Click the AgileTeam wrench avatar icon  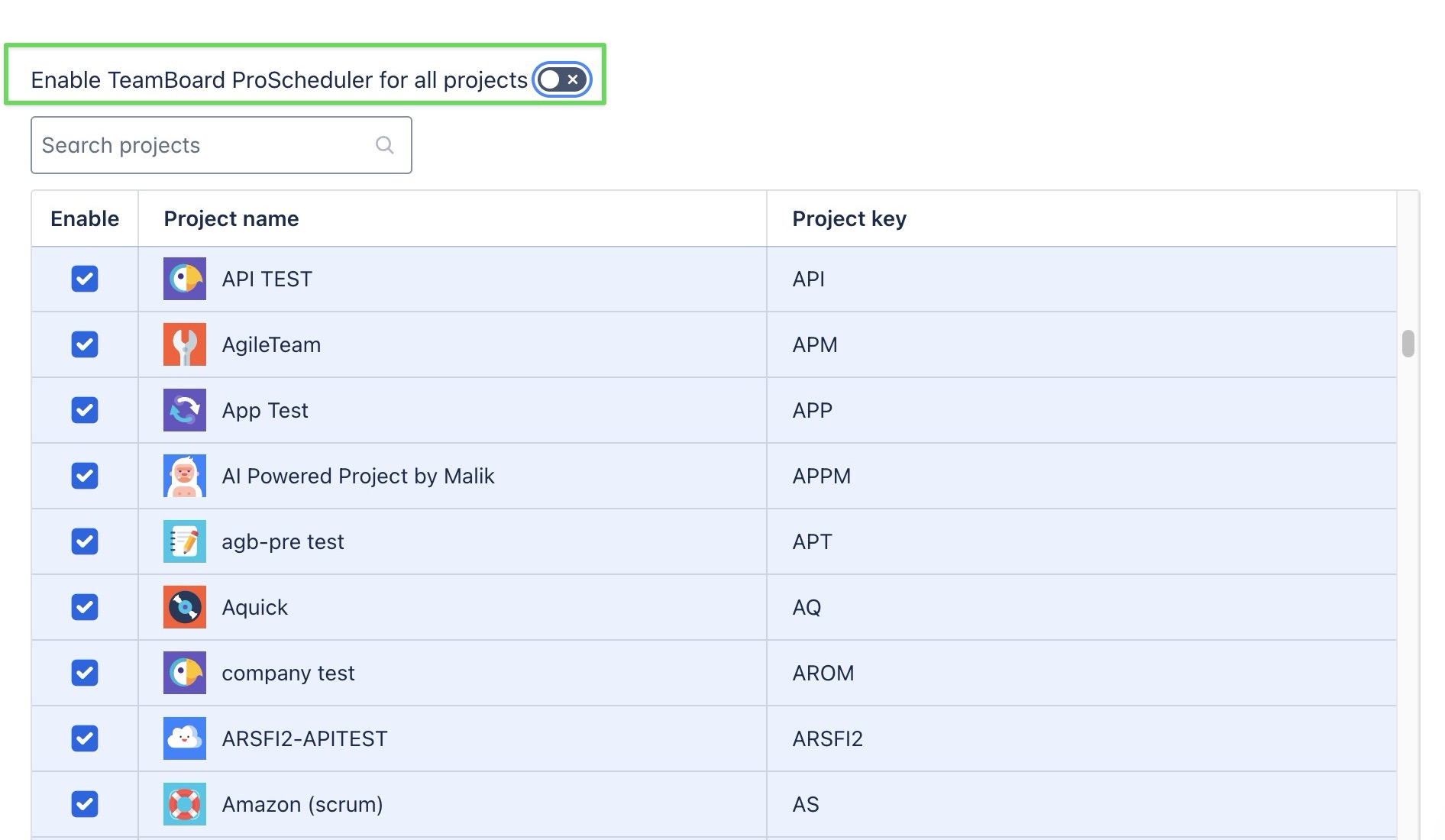(185, 344)
